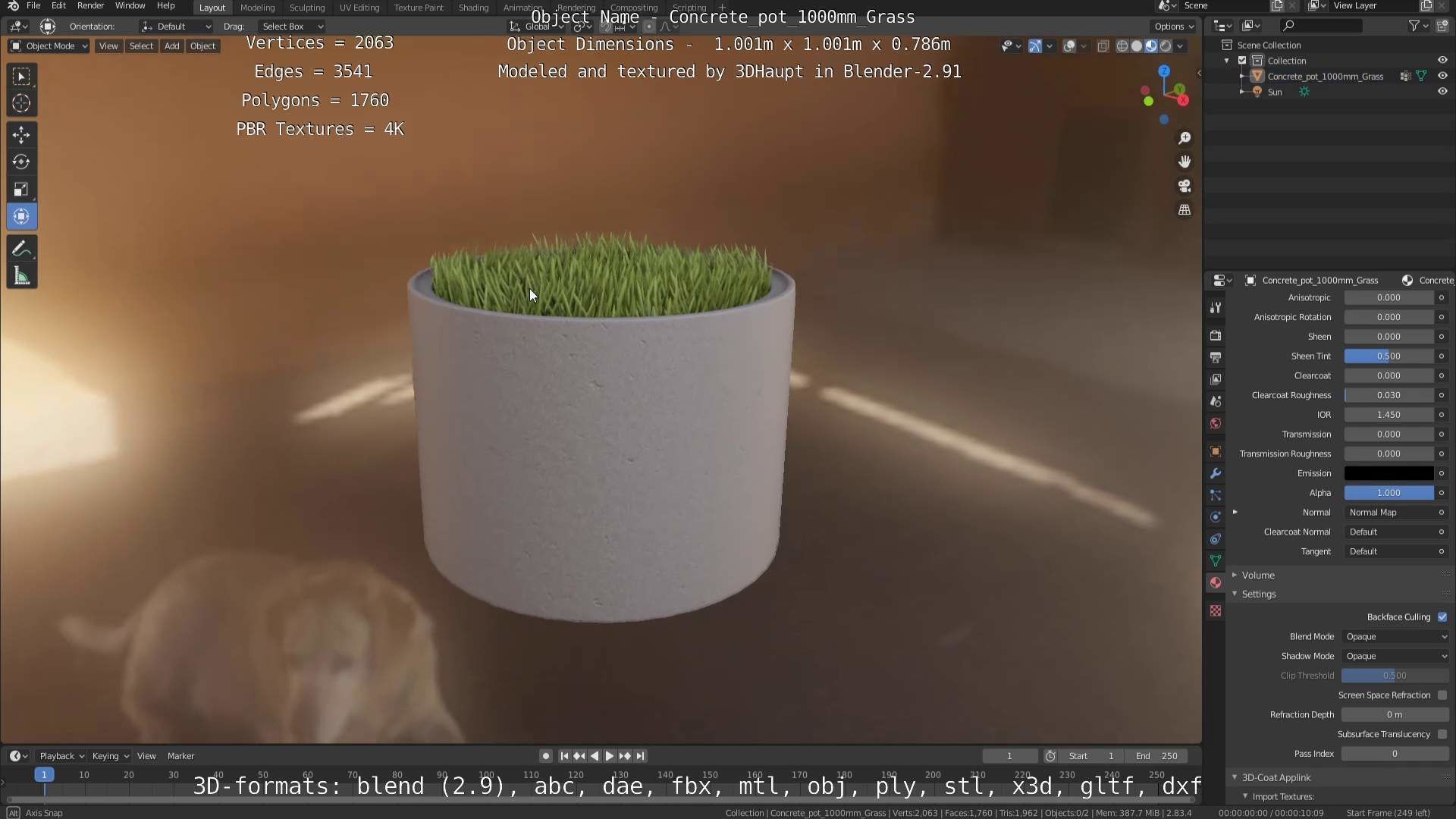Open the Drag Select Box dropdown
Image resolution: width=1456 pixels, height=819 pixels.
click(x=292, y=27)
